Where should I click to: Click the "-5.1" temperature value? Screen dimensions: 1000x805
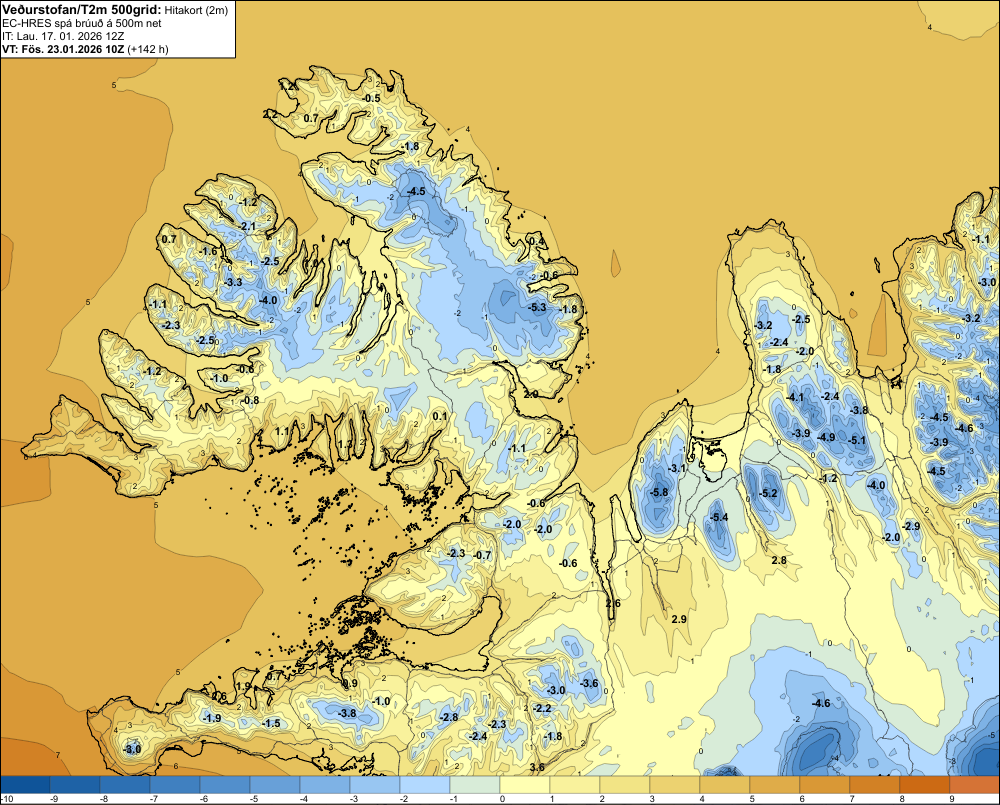pos(857,440)
